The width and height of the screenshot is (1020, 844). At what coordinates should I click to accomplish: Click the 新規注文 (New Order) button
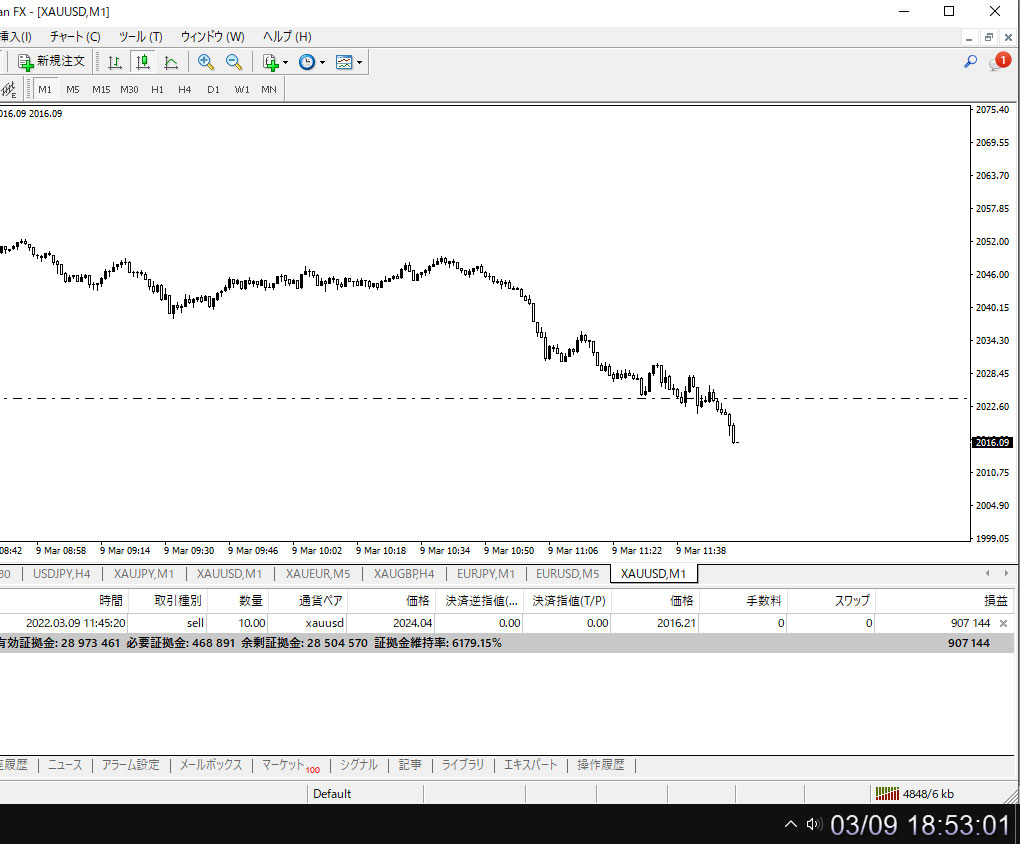pos(52,62)
